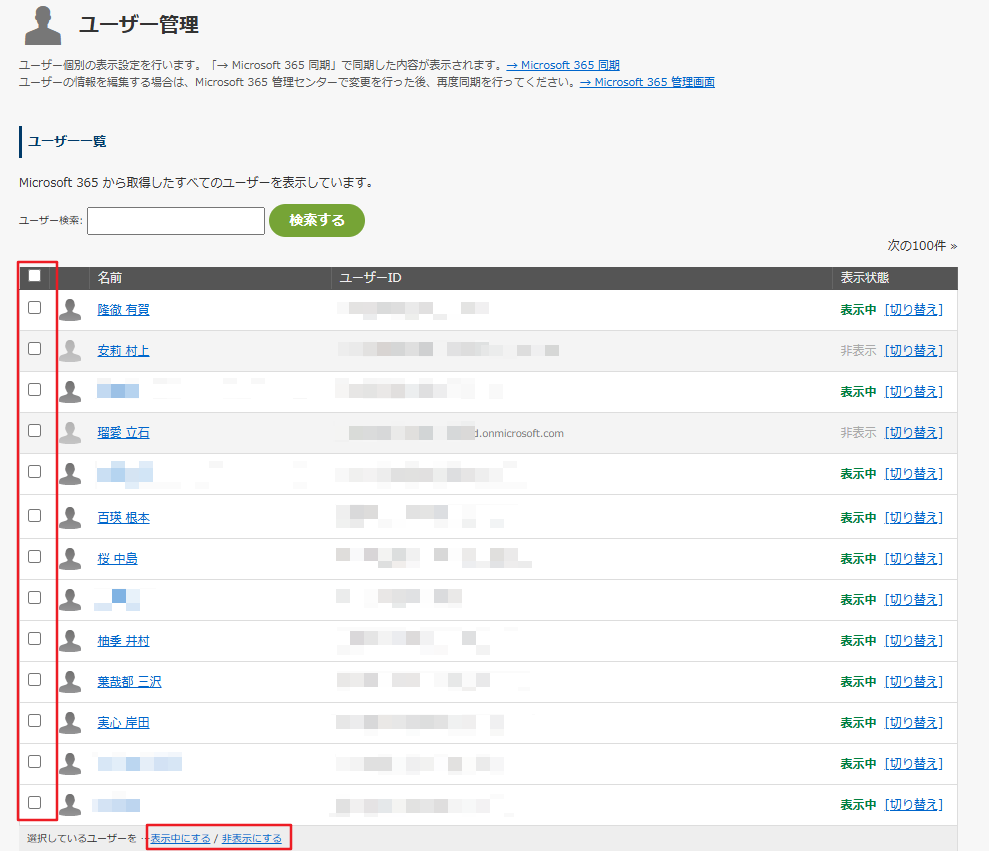Click the avatar icon of 業哉都 三沢
The height and width of the screenshot is (851, 989).
click(70, 682)
